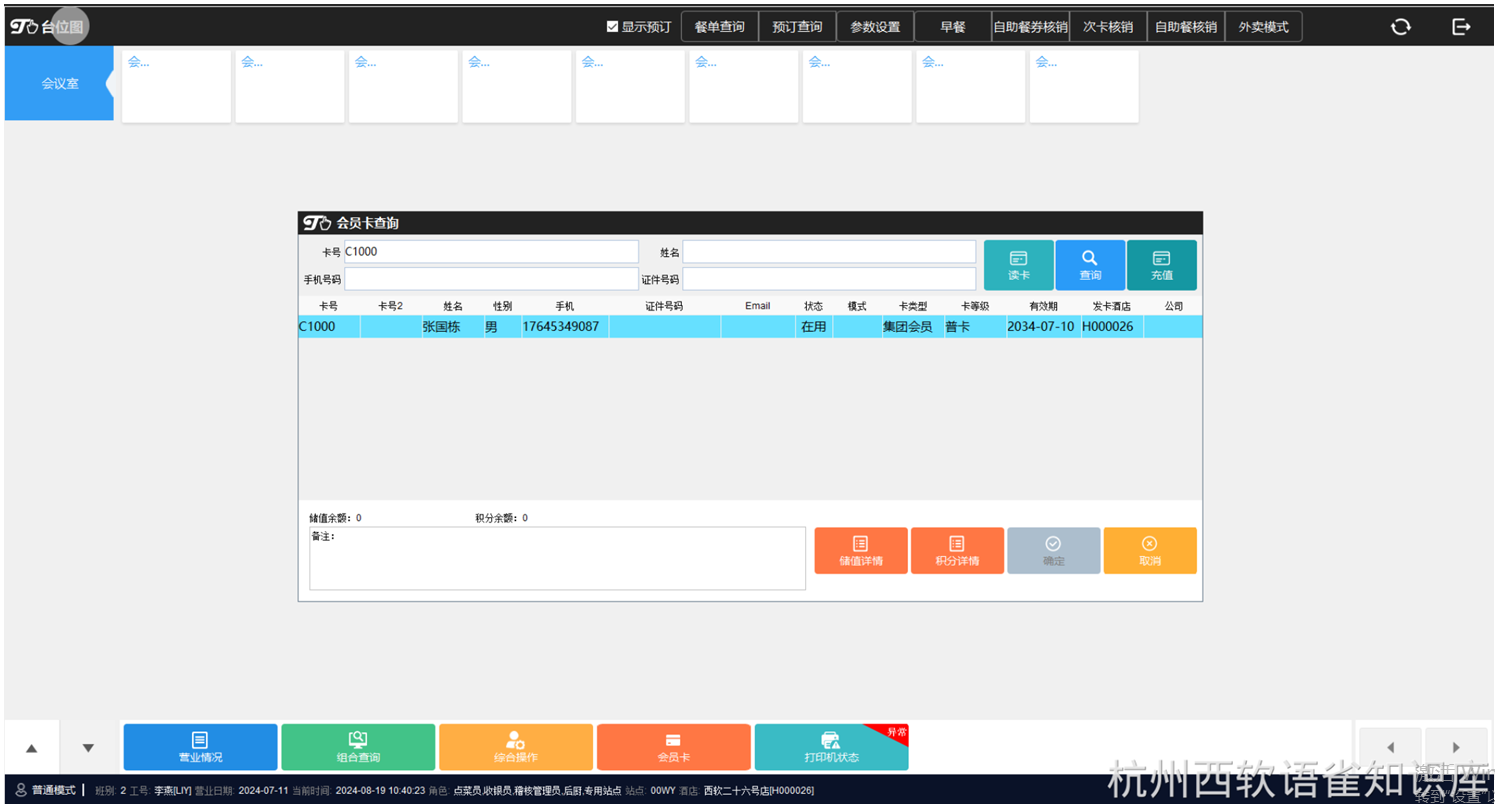Click the 组合查询 button
The width and height of the screenshot is (1495, 807).
358,747
